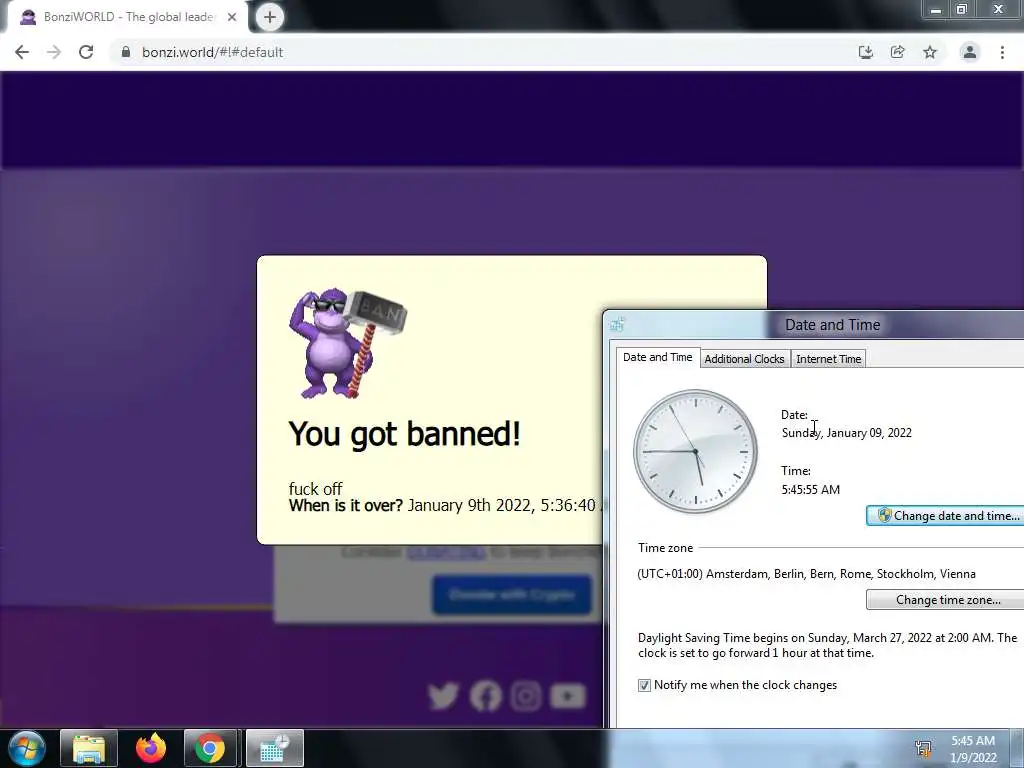Click the browser forward arrow

coord(54,52)
